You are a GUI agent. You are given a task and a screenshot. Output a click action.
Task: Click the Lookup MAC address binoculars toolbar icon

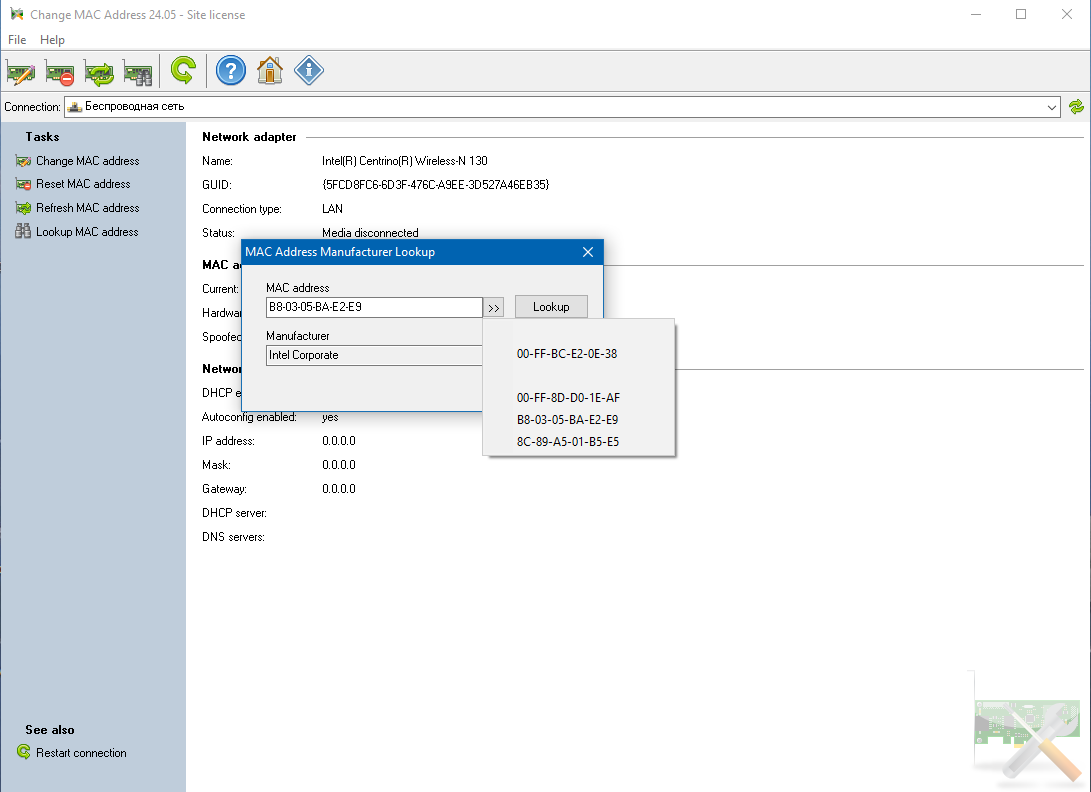point(138,71)
